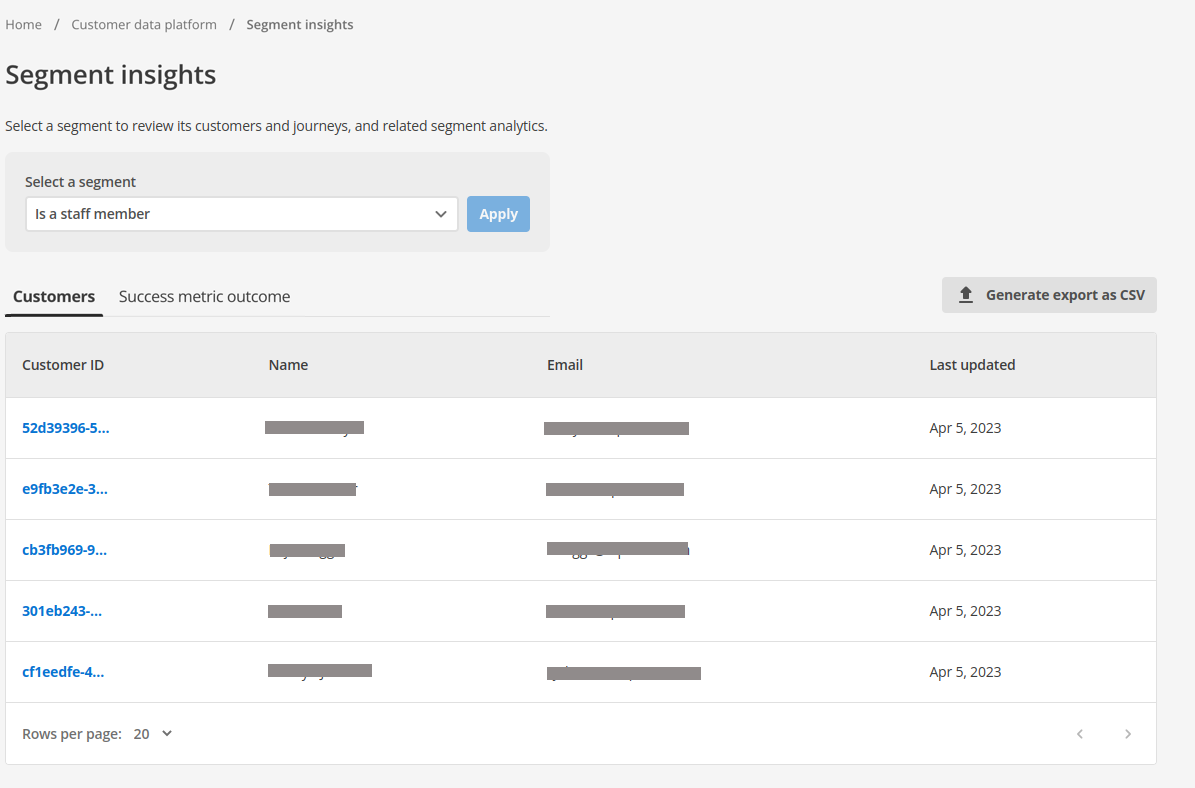
Task: Click the export upload arrow icon
Action: click(966, 295)
